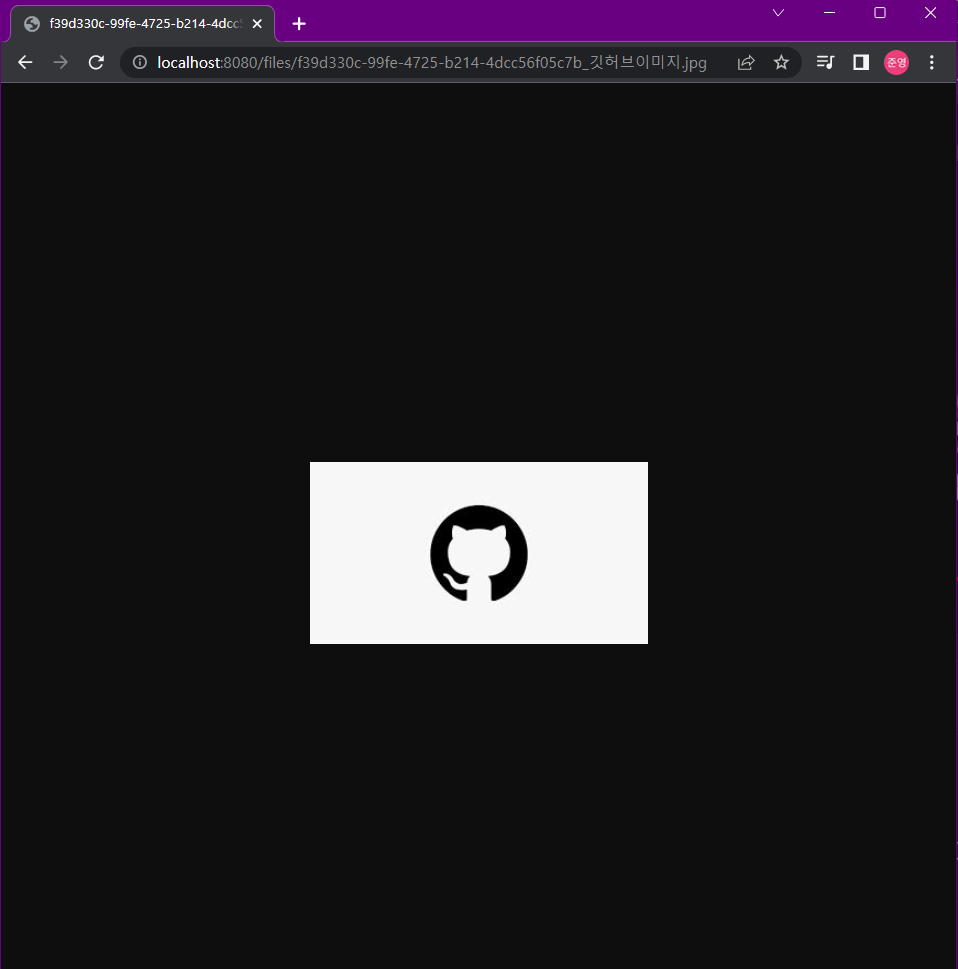This screenshot has height=969, width=958.
Task: Maximize the browser window
Action: tap(880, 13)
